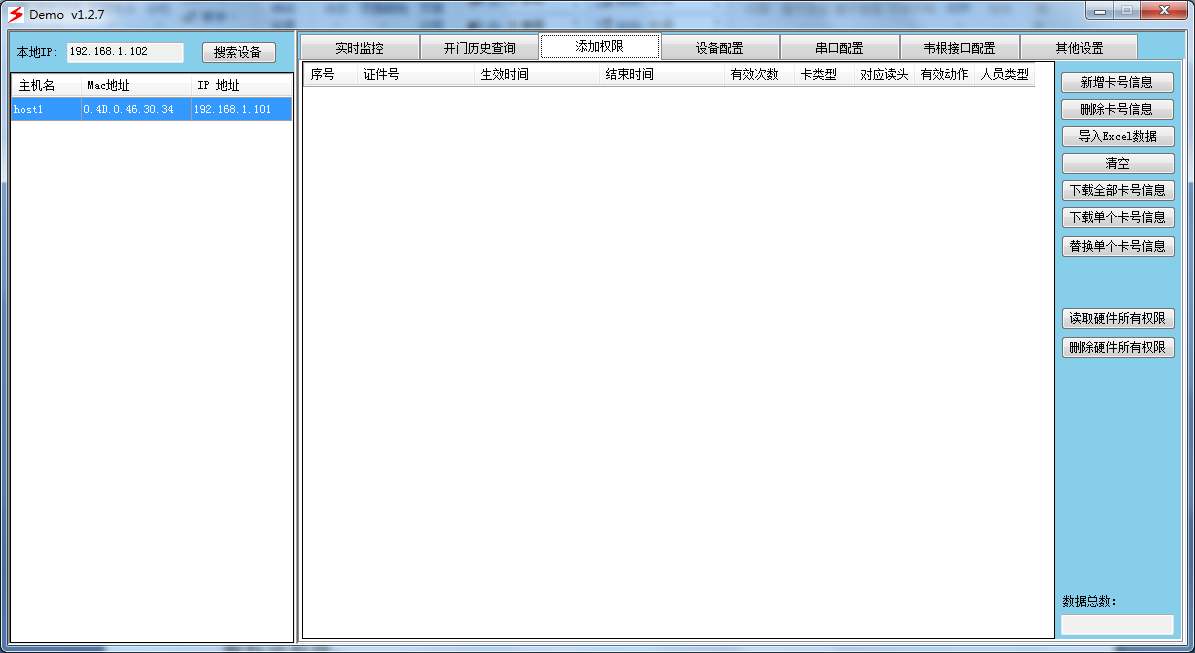1195x653 pixels.
Task: Click the 新增卡号信息 button
Action: tap(1117, 82)
